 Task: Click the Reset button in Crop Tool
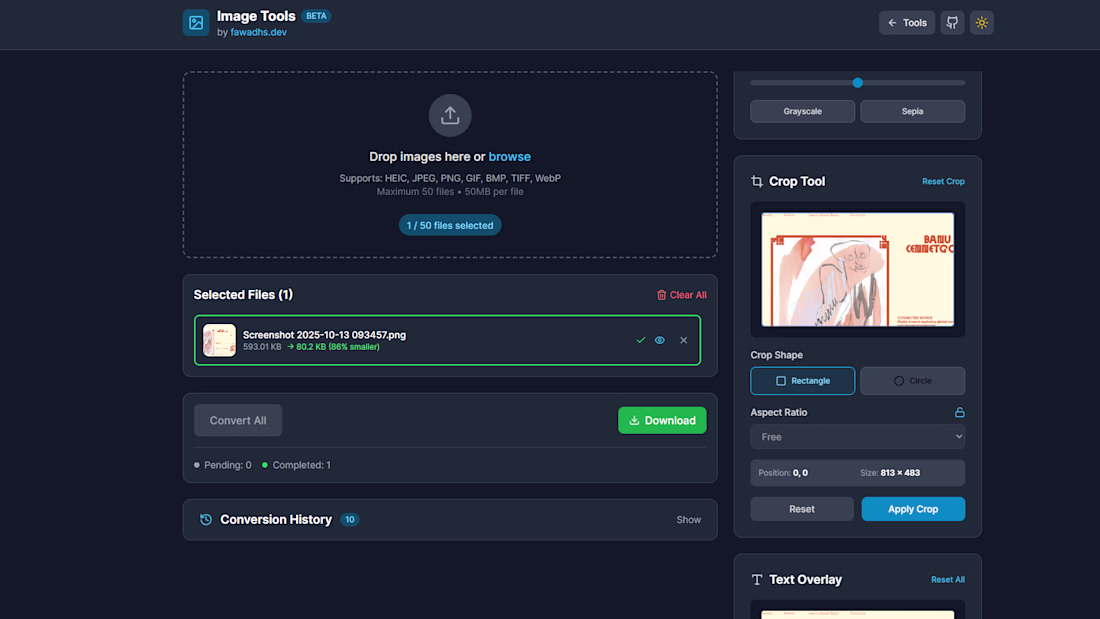click(802, 509)
